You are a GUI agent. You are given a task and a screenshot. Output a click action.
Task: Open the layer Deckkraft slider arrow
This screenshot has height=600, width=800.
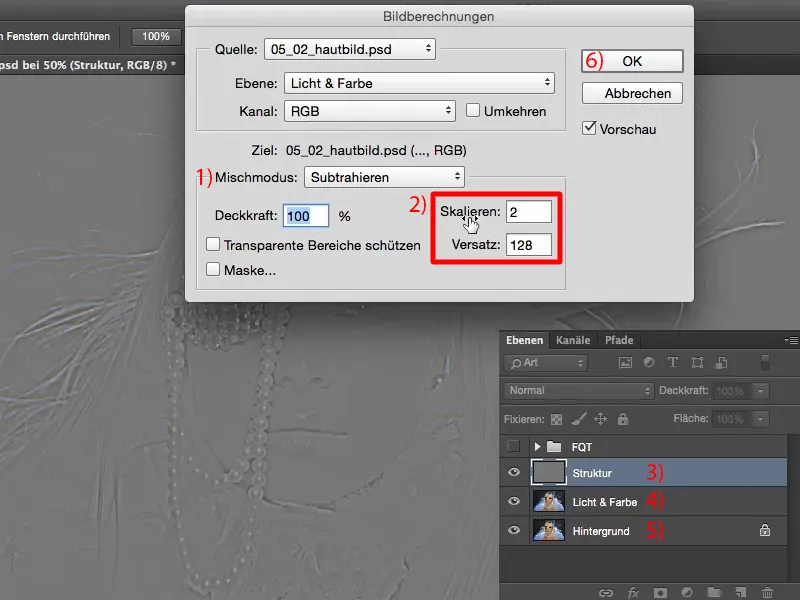click(x=760, y=391)
